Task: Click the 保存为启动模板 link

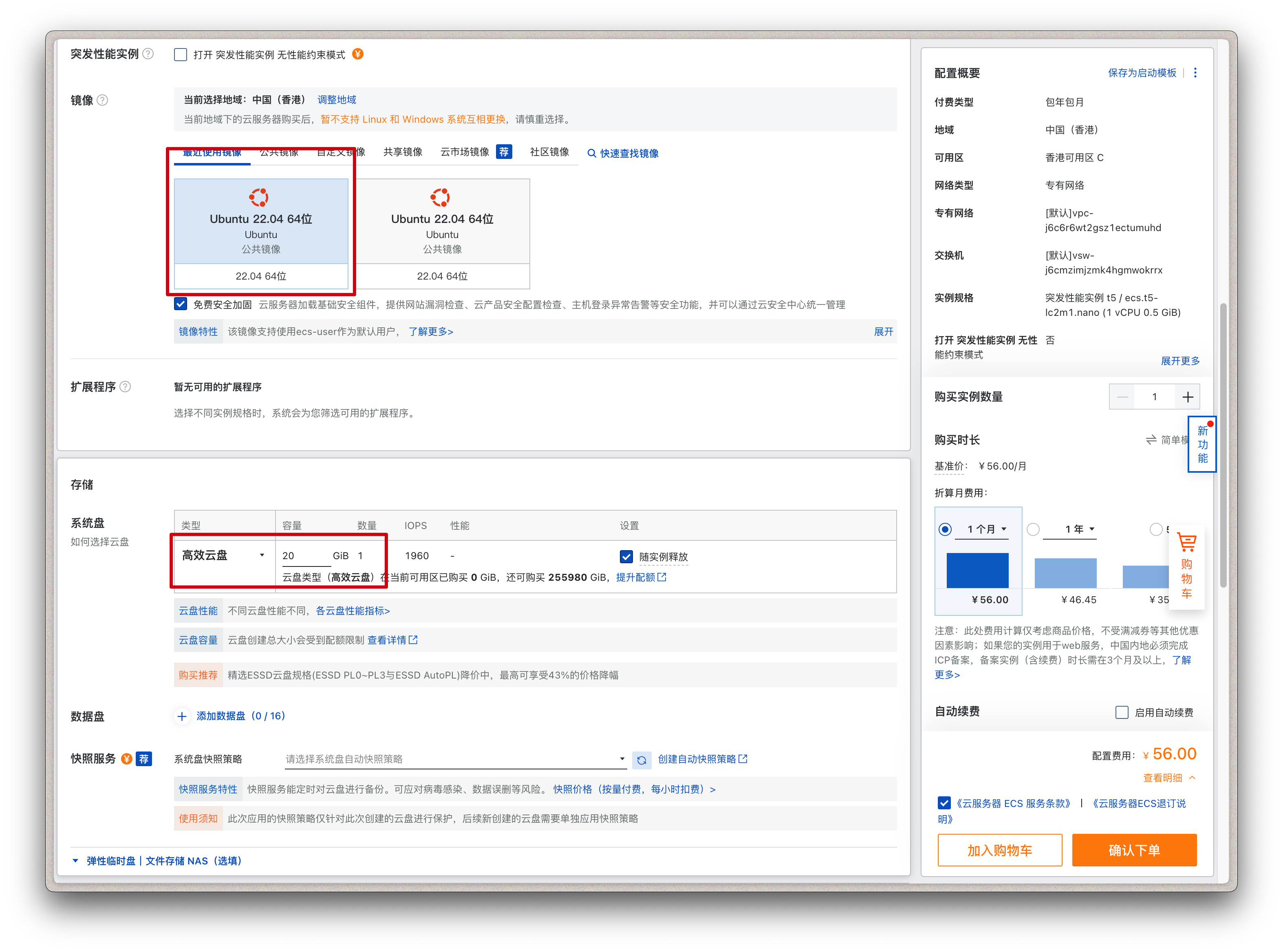Action: (1142, 73)
